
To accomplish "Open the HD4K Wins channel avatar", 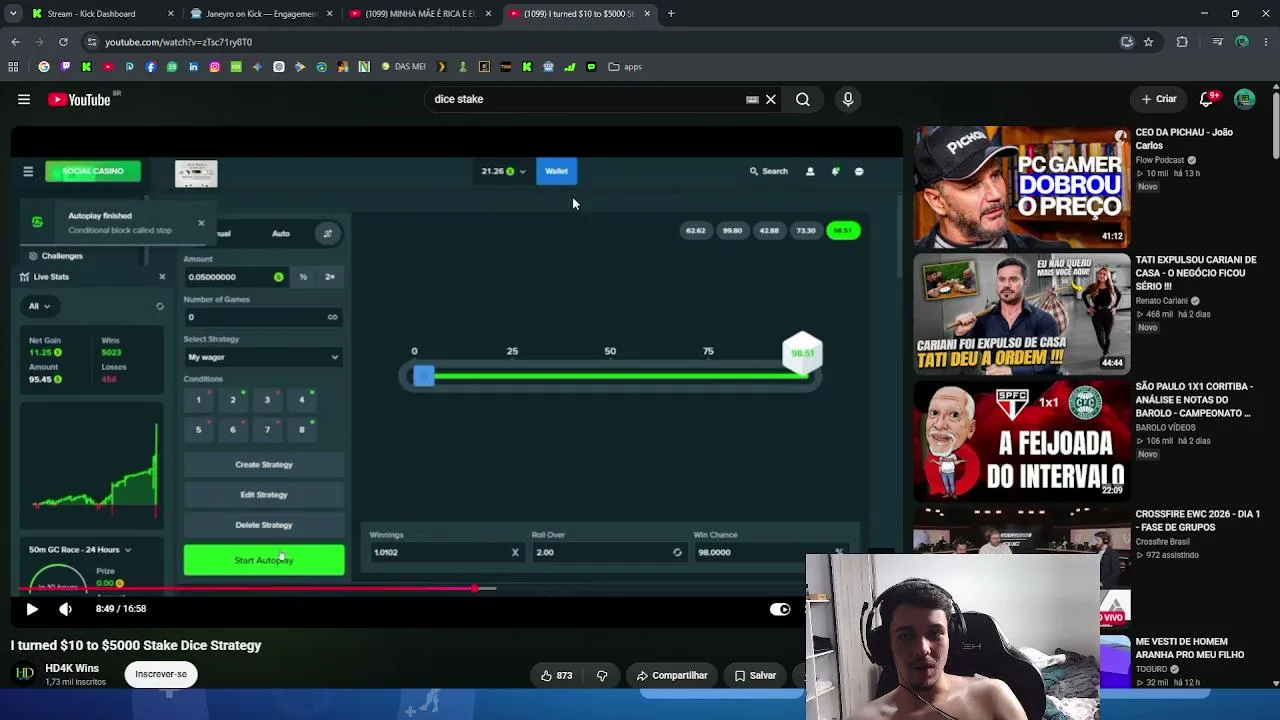I will click(24, 674).
